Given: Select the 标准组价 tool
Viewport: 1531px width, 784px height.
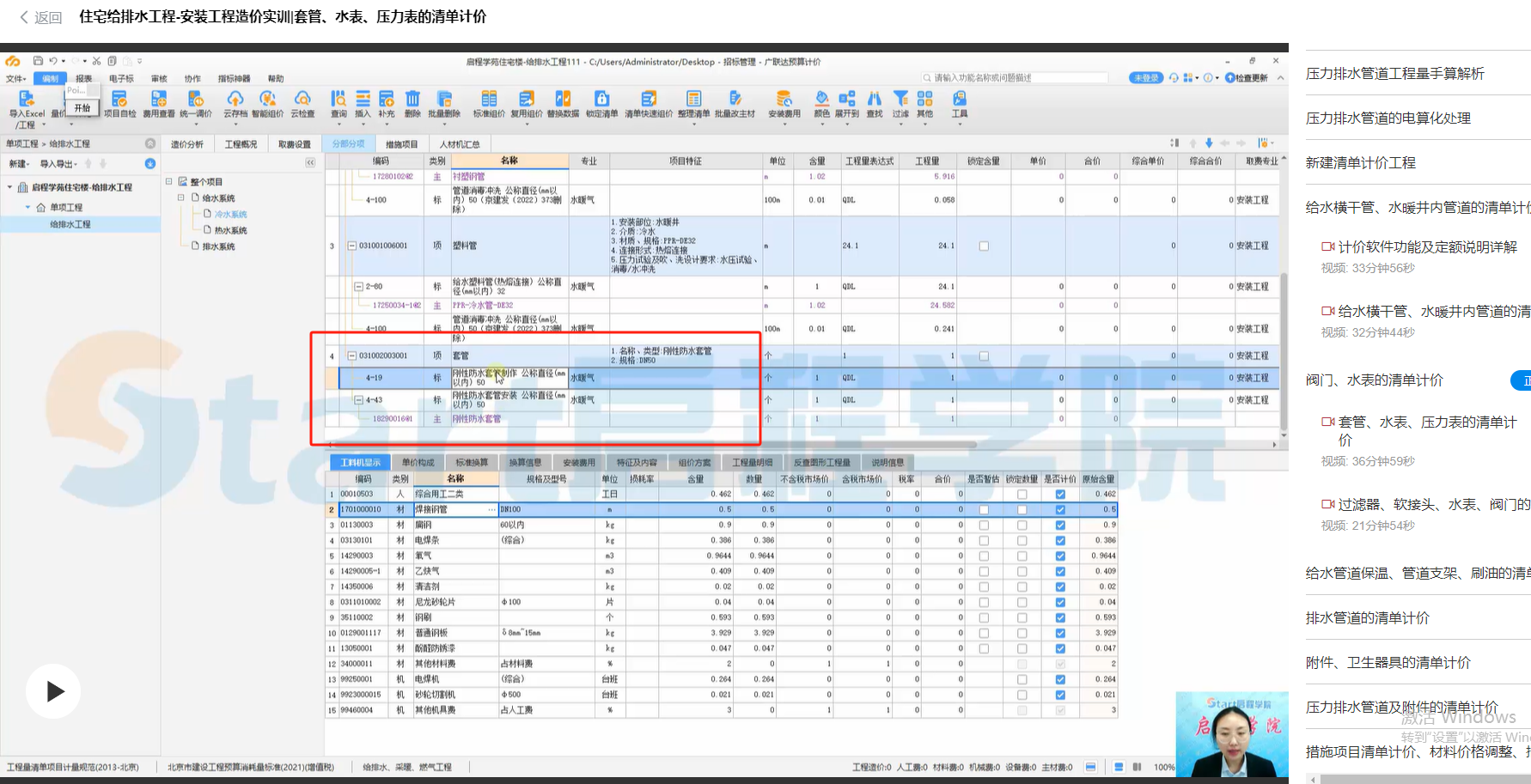Looking at the screenshot, I should [x=489, y=104].
